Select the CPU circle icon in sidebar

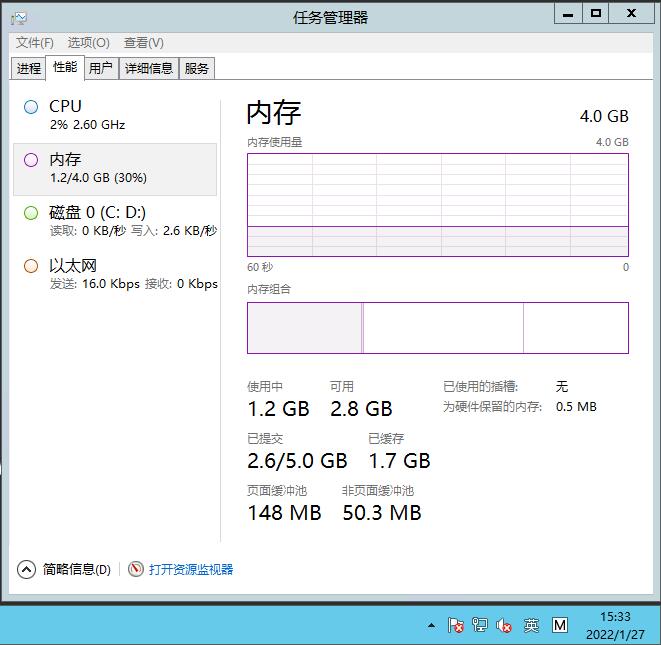click(30, 107)
